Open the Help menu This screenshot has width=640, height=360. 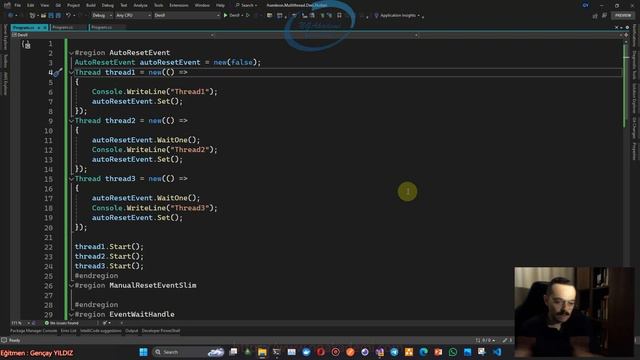[220, 5]
